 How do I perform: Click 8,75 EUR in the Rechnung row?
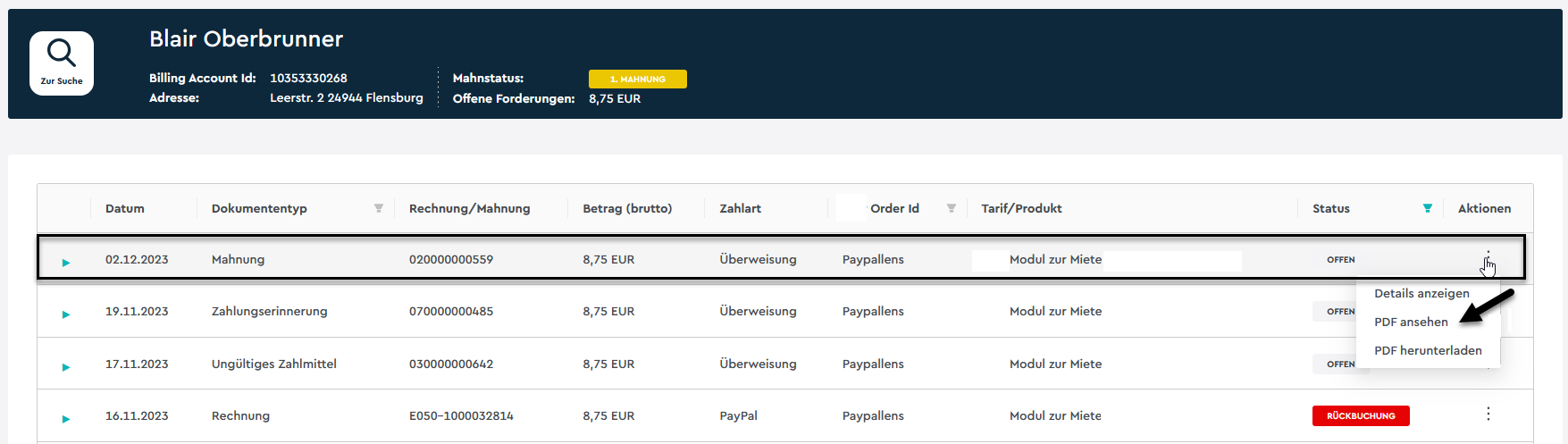608,415
